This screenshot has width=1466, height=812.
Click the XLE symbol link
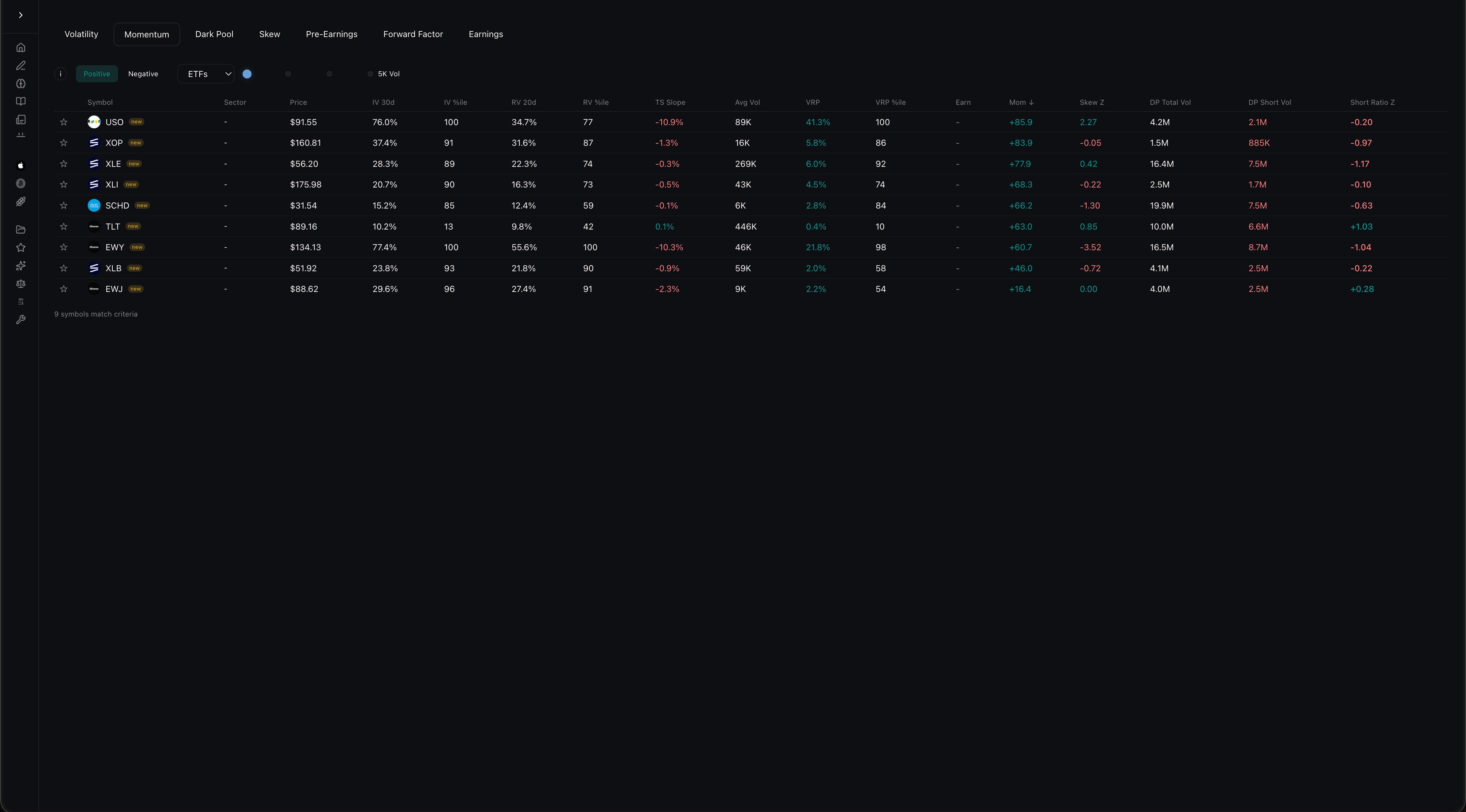pyautogui.click(x=113, y=164)
